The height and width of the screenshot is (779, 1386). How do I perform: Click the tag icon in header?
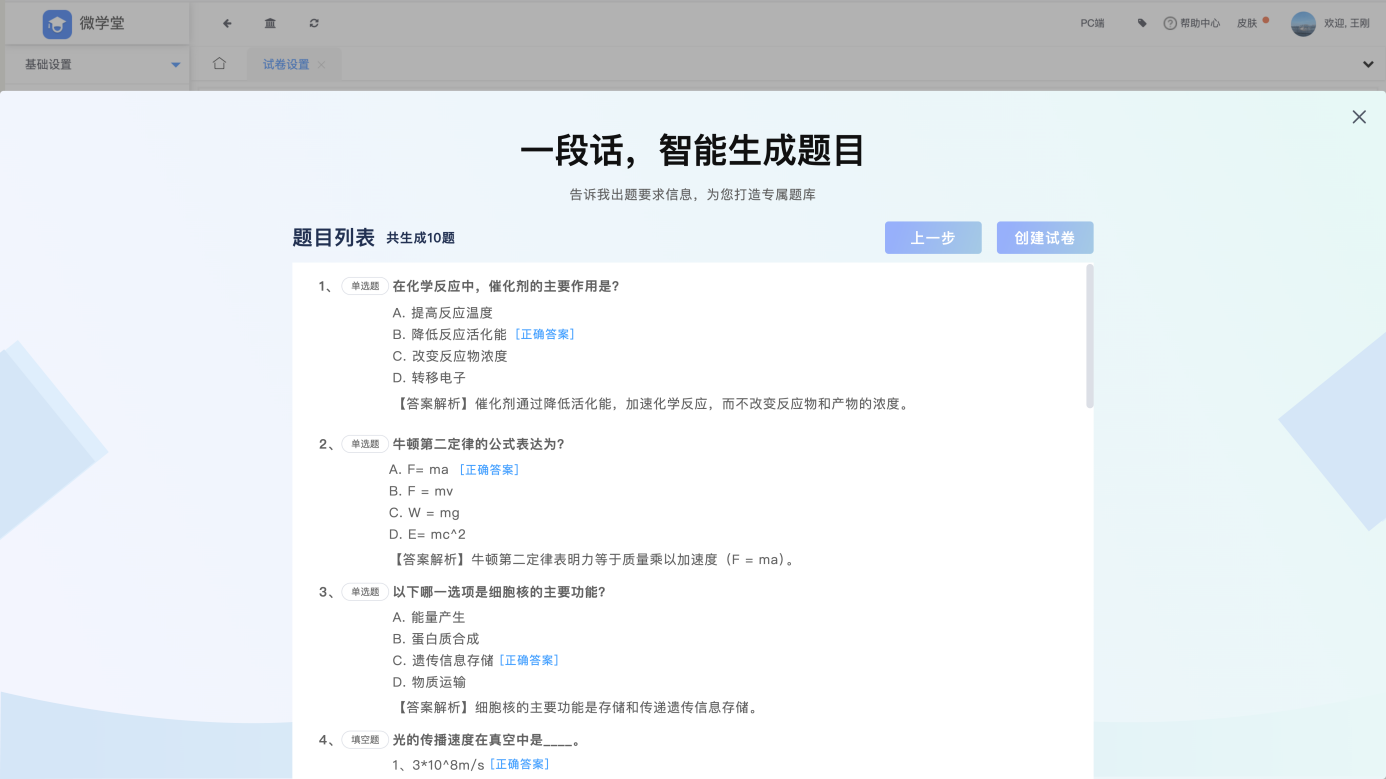tap(1142, 23)
